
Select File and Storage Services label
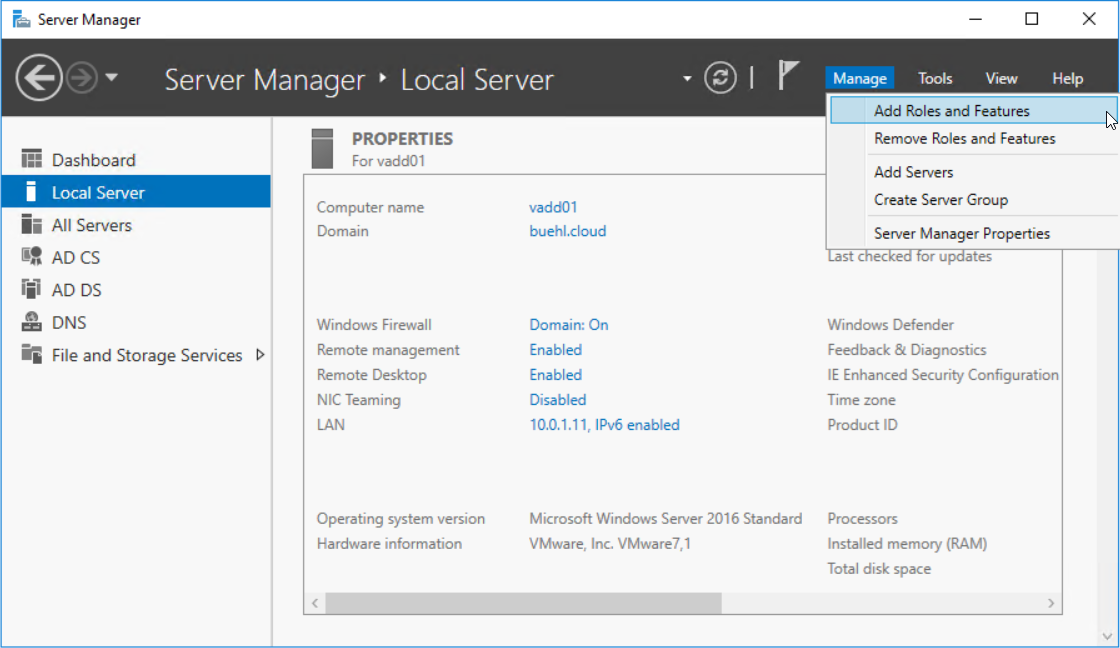tap(146, 355)
